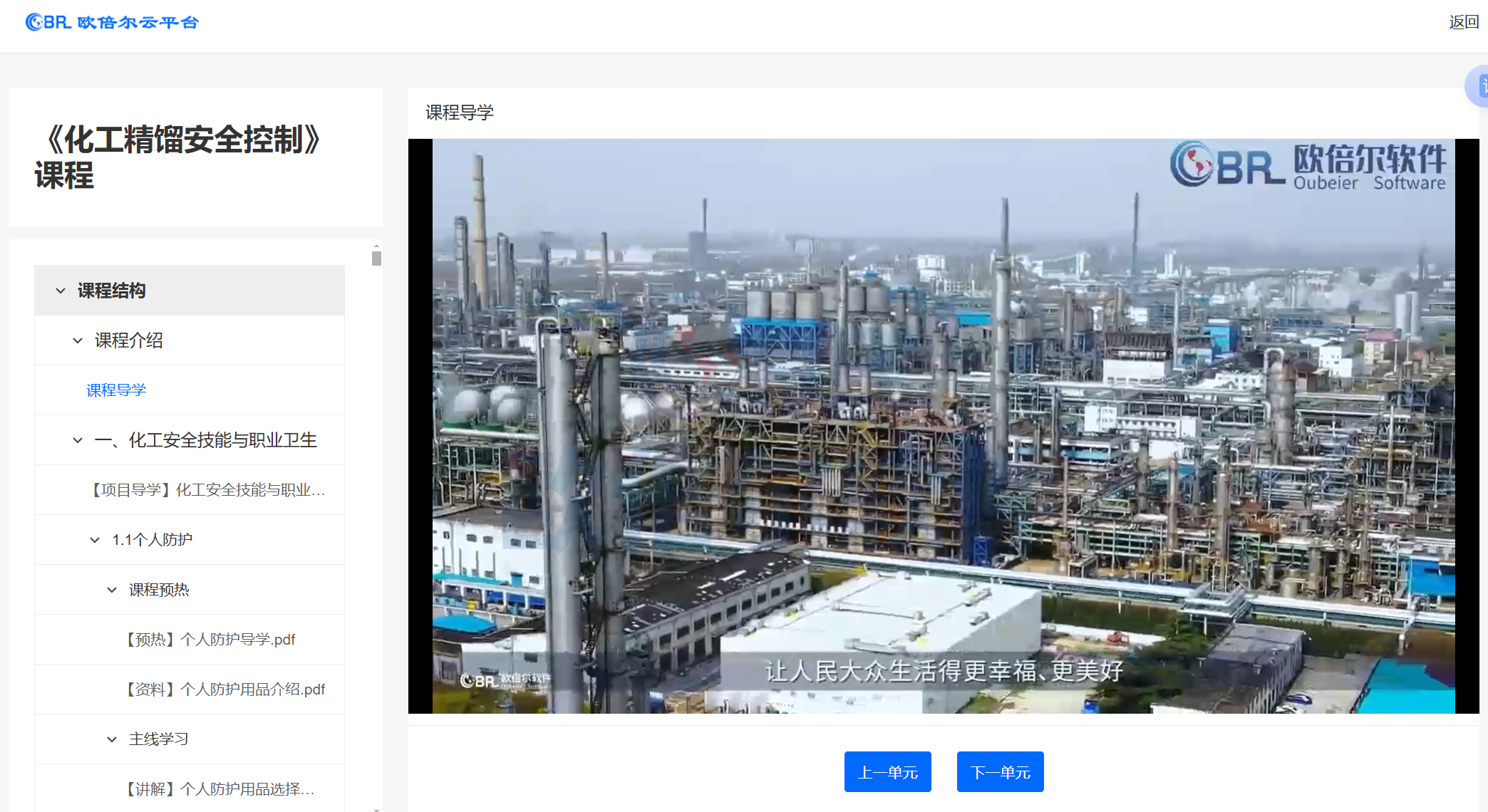1488x812 pixels.
Task: Open 【讲解】个人防护用品选择 item
Action: [x=219, y=789]
